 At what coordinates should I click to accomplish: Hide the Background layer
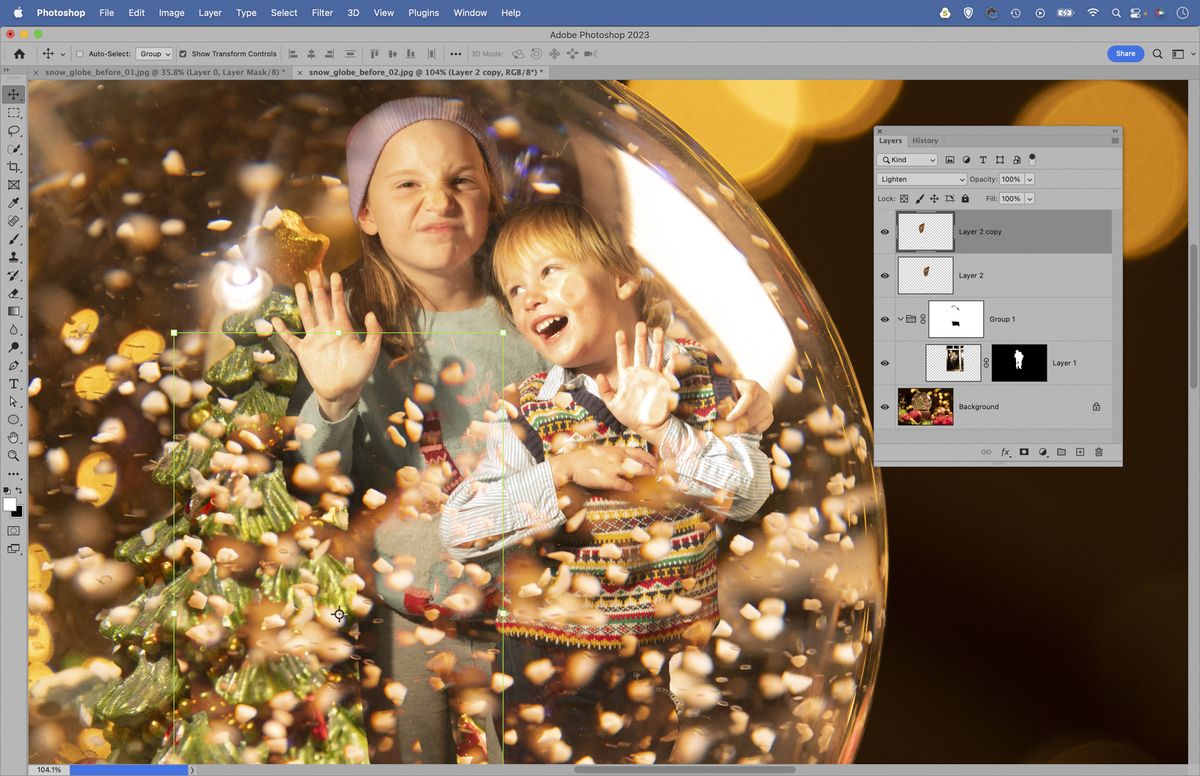pos(884,407)
